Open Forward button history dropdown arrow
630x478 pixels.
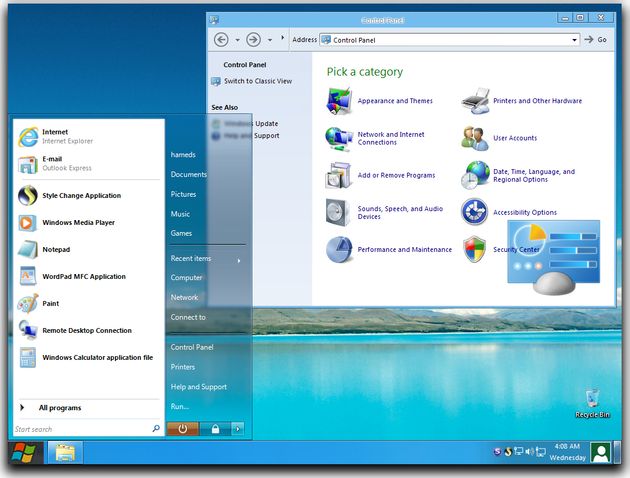(x=270, y=40)
